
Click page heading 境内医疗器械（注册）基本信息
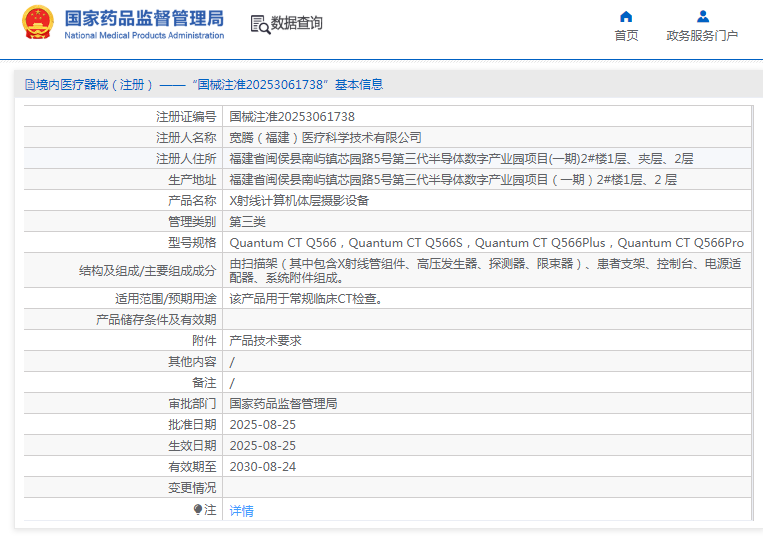tap(204, 85)
